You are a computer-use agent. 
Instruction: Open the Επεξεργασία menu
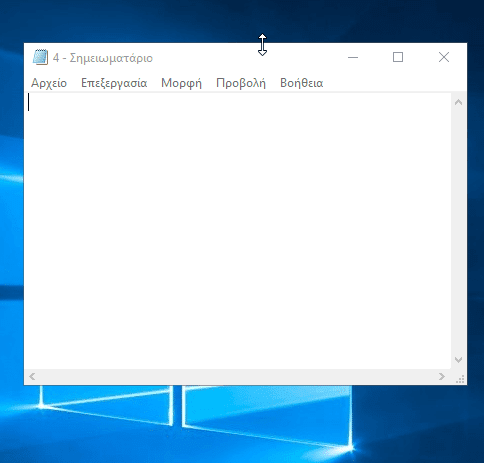pos(114,83)
